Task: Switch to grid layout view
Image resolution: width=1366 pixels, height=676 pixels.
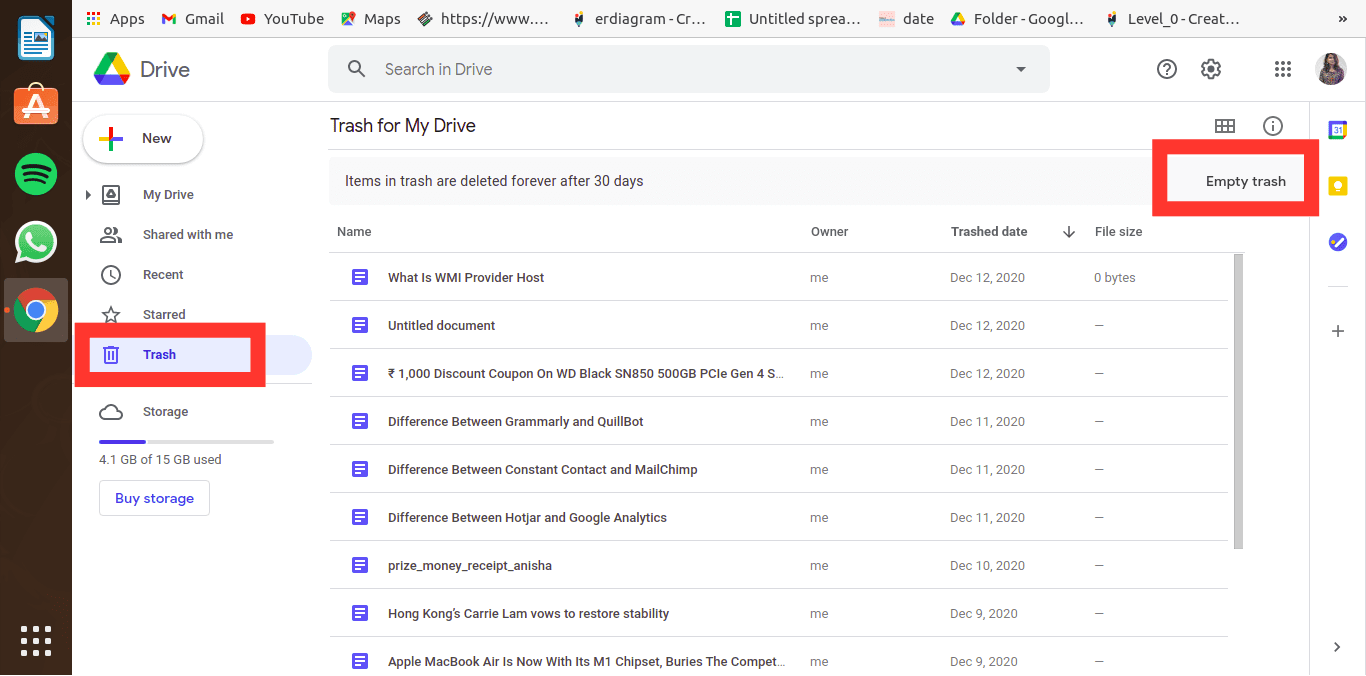Action: point(1224,126)
